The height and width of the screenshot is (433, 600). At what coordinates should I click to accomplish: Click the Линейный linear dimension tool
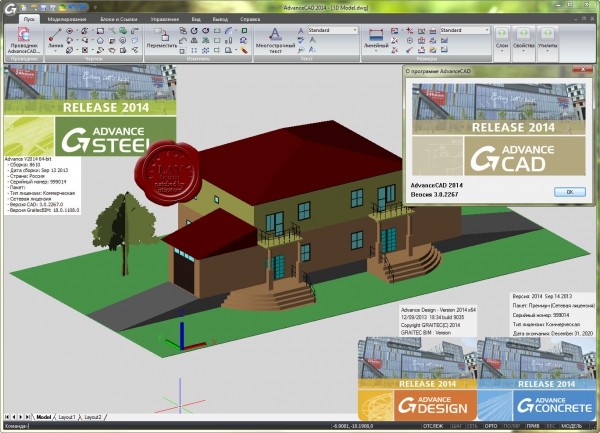point(376,37)
